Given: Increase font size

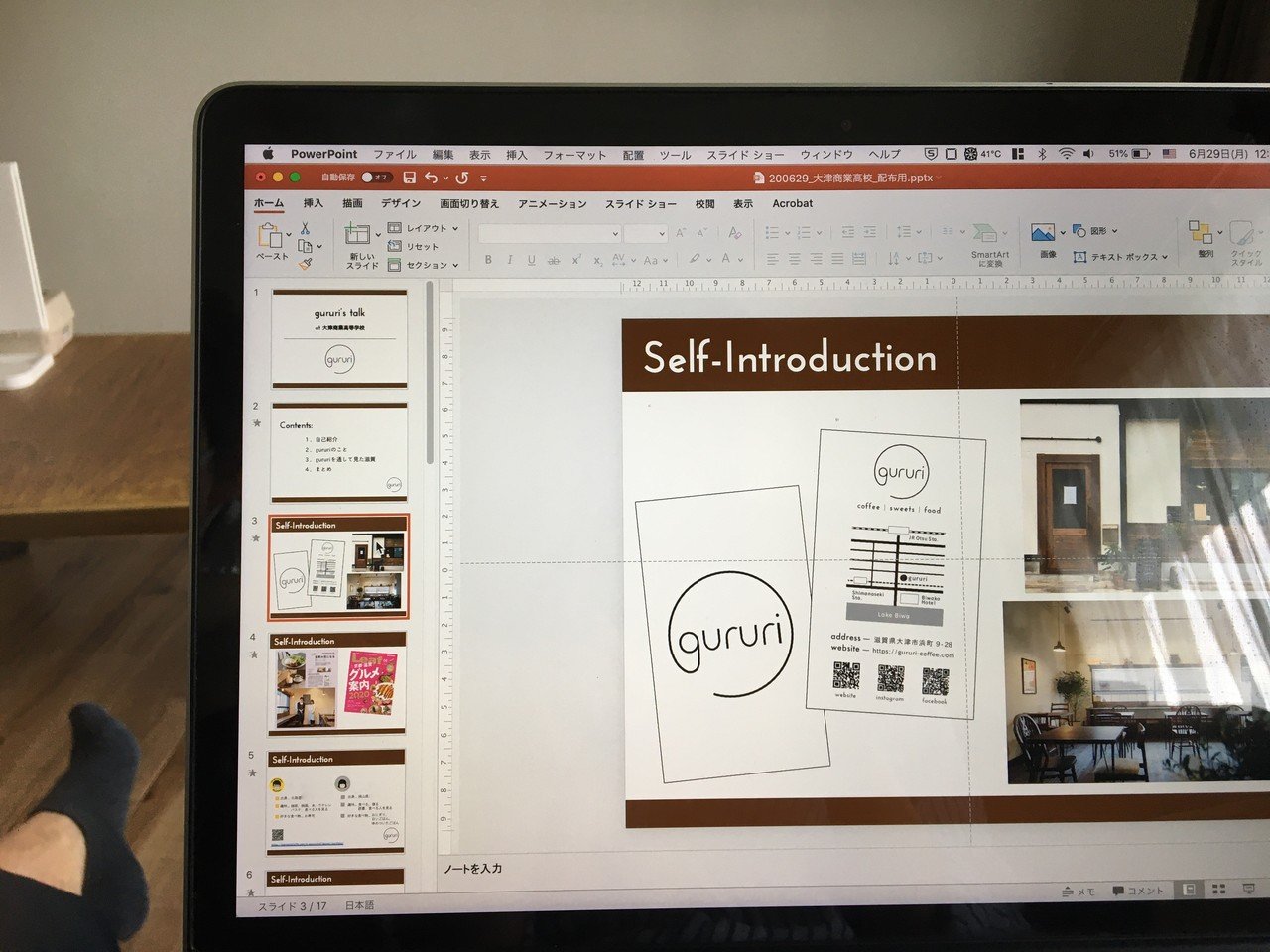Looking at the screenshot, I should [x=681, y=233].
